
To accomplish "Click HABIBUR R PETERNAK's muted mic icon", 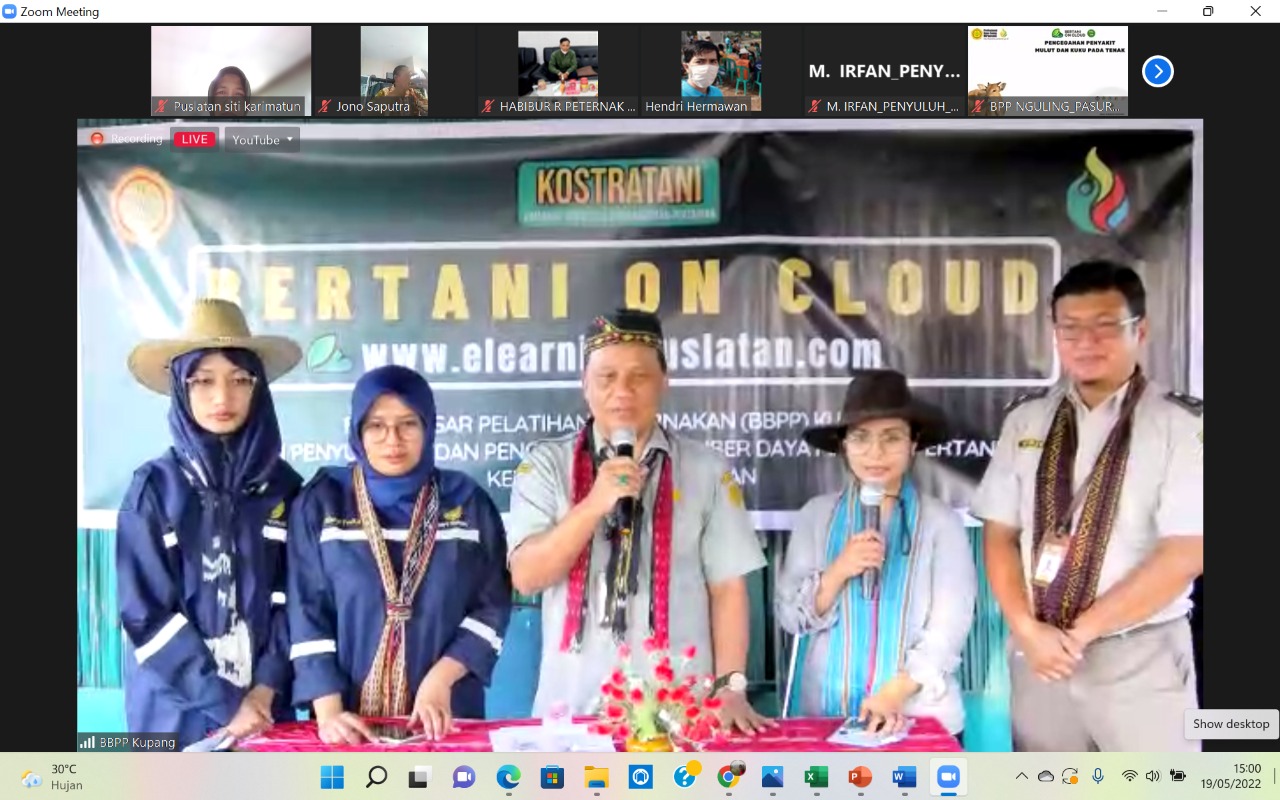I will 488,106.
